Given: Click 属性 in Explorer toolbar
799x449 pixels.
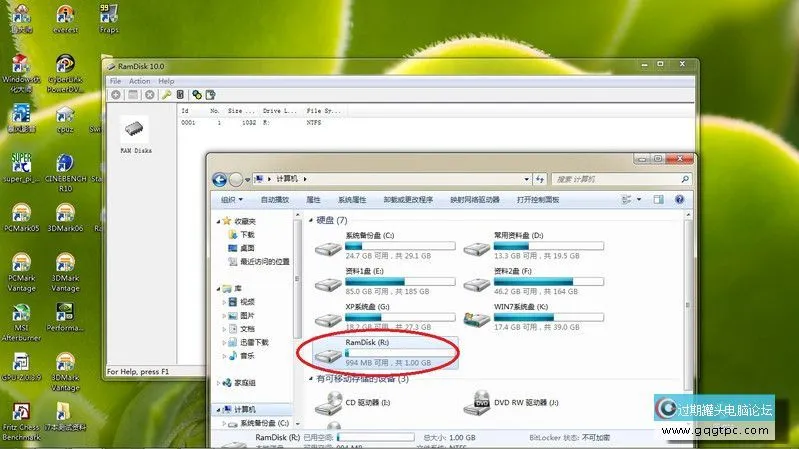Looking at the screenshot, I should point(313,200).
